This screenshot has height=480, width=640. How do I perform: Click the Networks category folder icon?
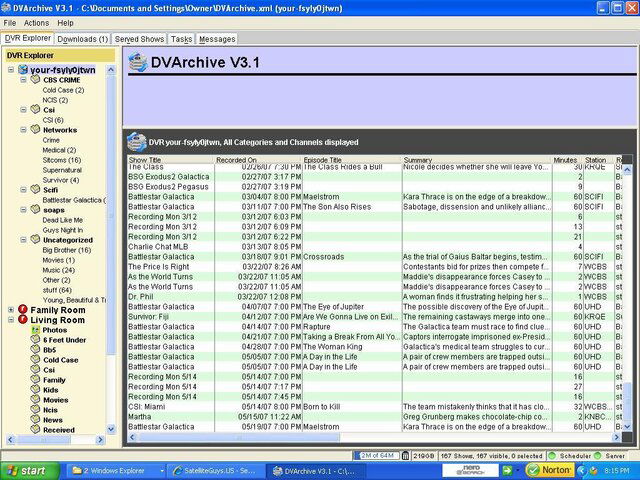[36, 129]
